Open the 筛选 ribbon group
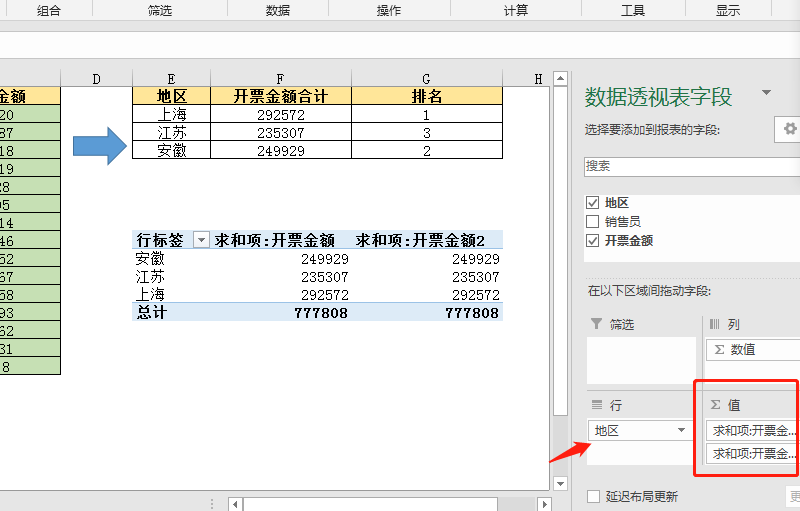Screen dimensions: 800x511 (x=160, y=10)
